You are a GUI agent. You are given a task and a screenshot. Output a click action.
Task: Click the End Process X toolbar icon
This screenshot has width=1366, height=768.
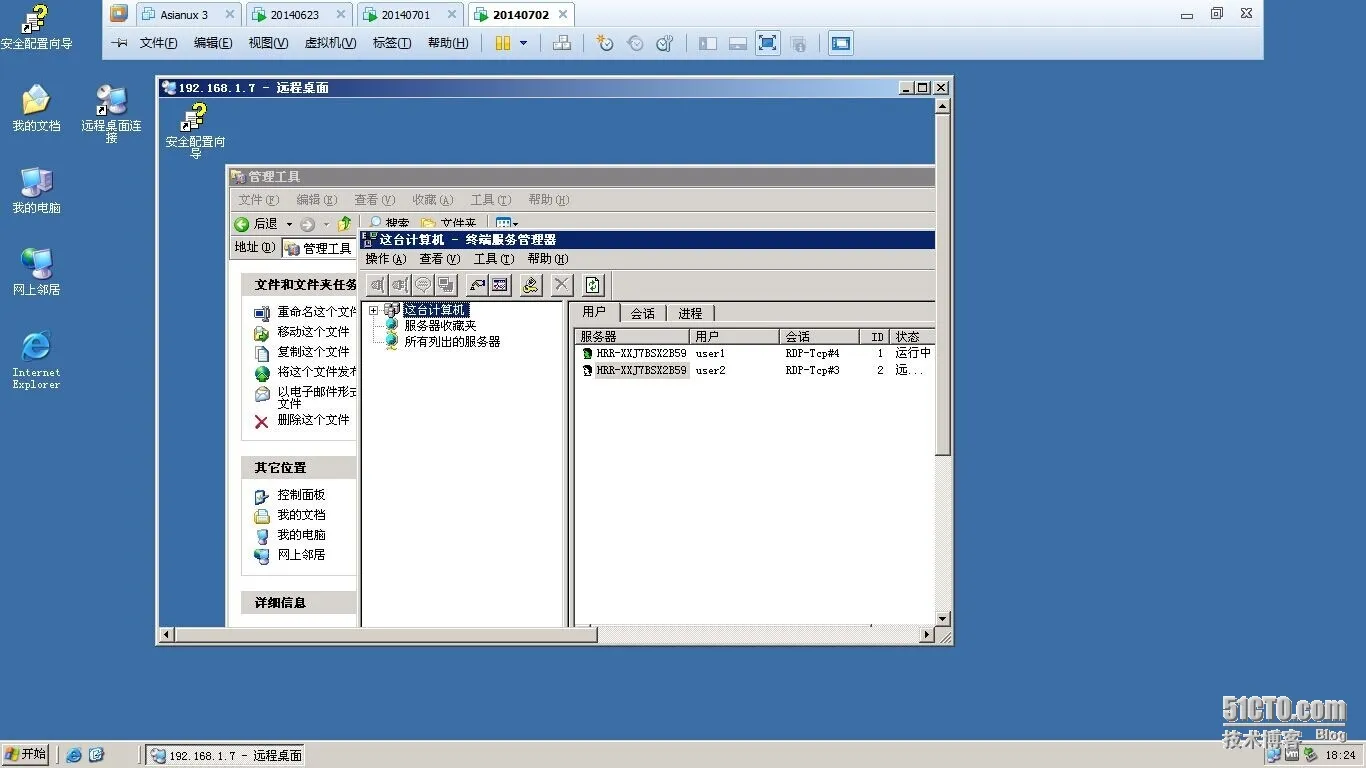(x=562, y=285)
